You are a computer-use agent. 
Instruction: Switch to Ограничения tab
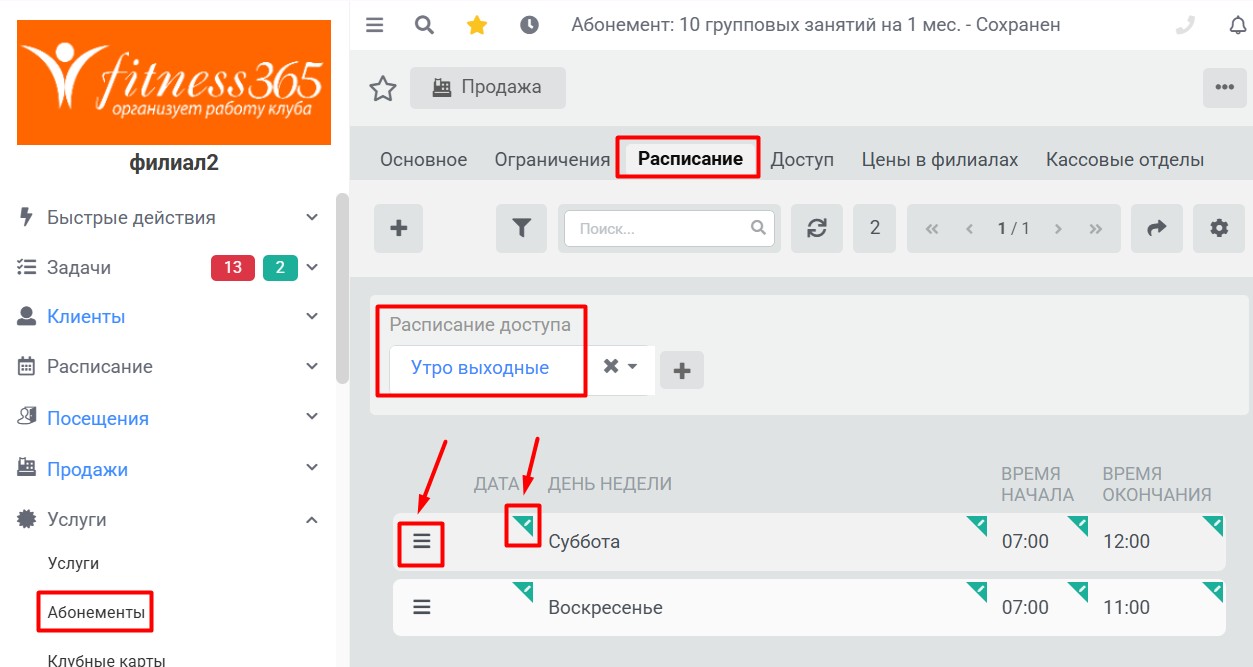[552, 160]
